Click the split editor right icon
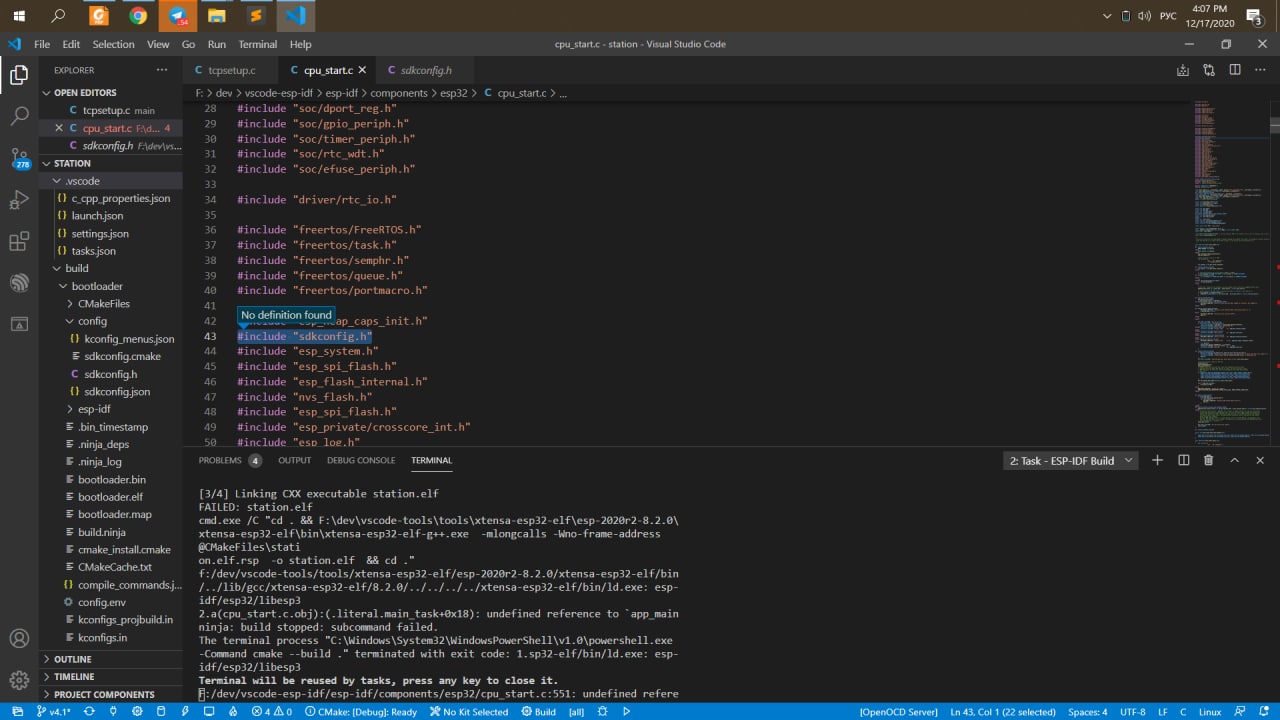Screen dimensions: 1280x720 (1235, 70)
